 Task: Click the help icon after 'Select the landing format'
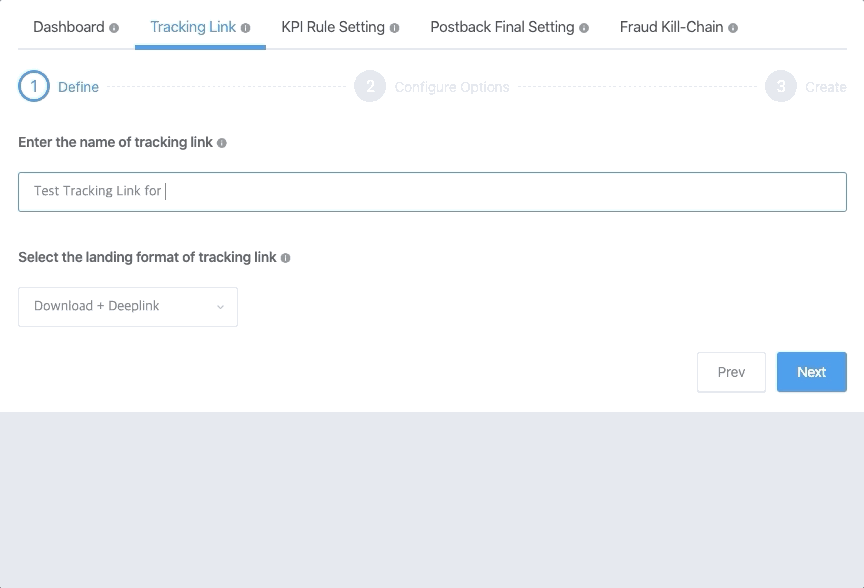click(285, 257)
